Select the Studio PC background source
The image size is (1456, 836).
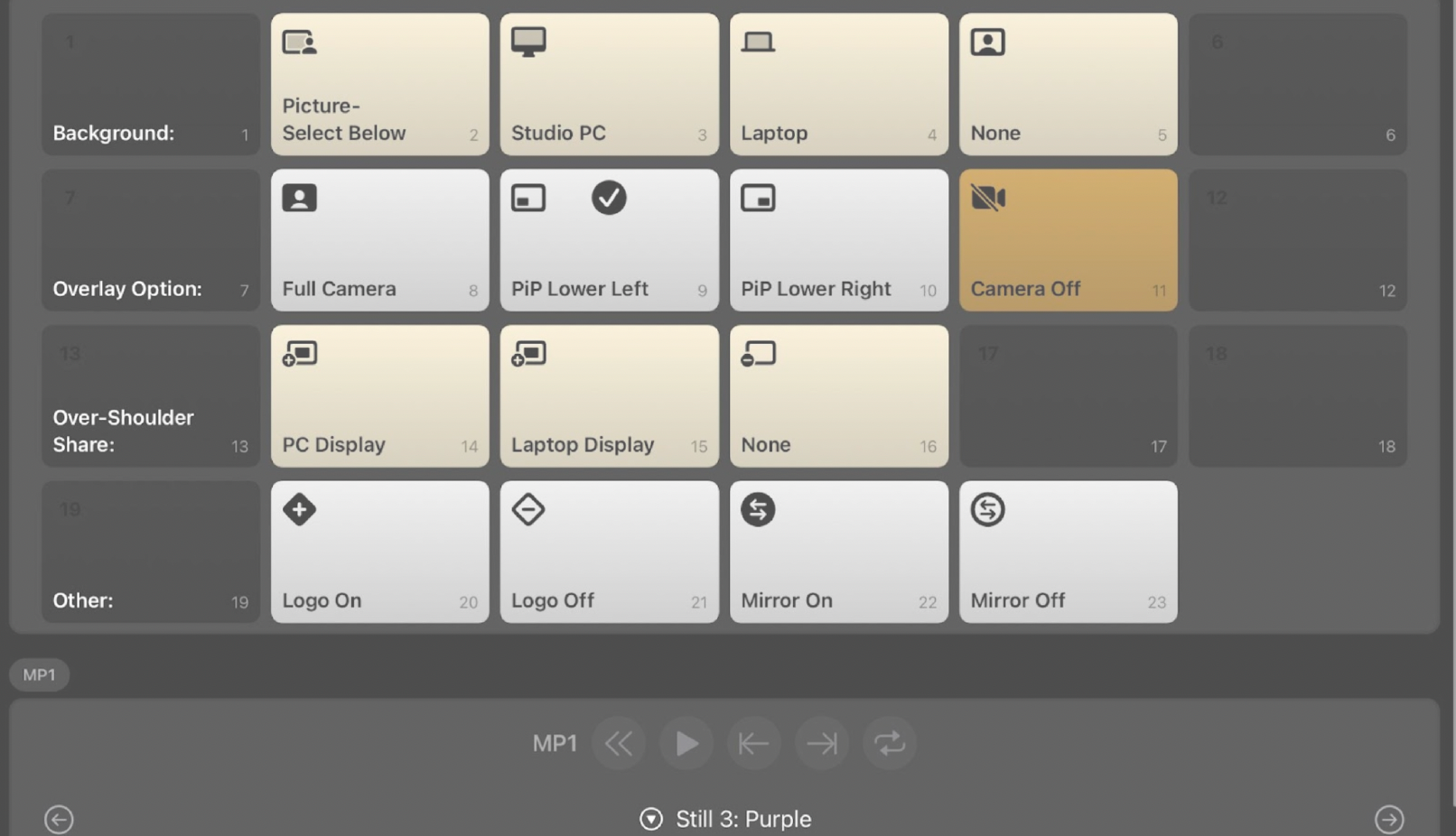[609, 84]
